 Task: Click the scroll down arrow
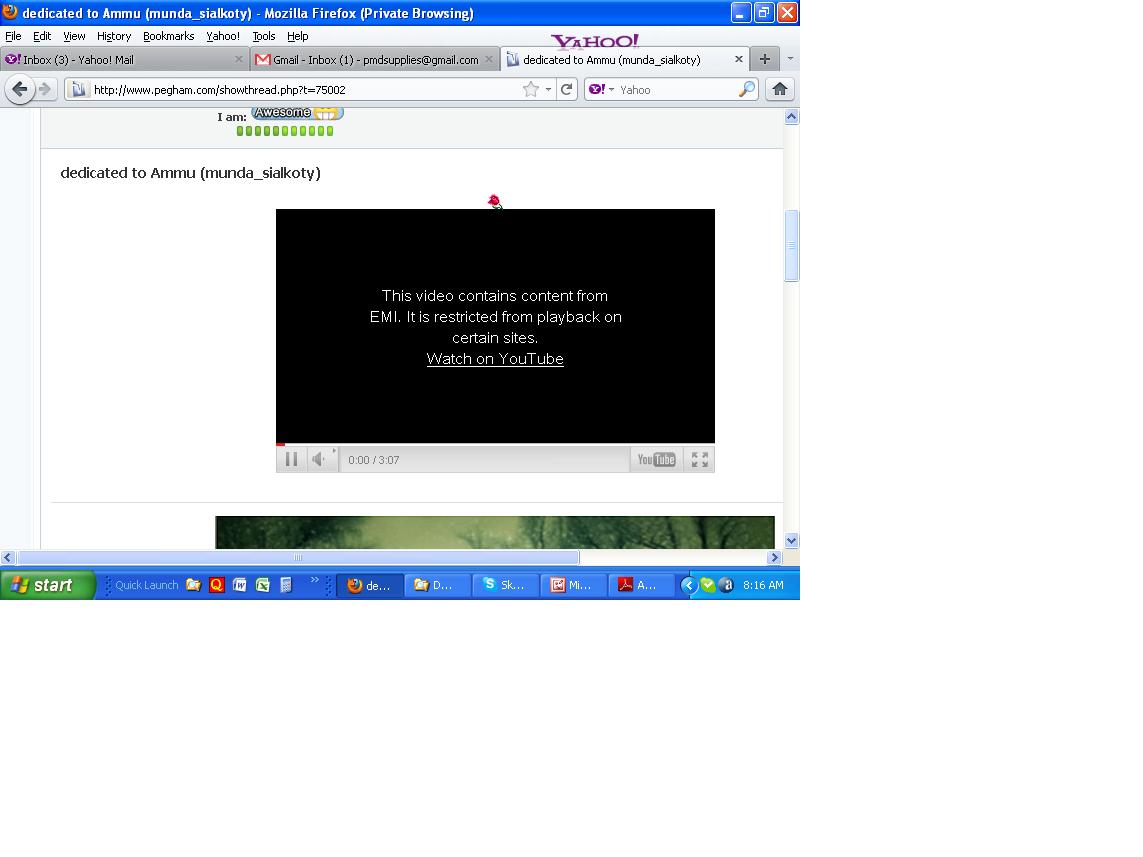[x=792, y=540]
